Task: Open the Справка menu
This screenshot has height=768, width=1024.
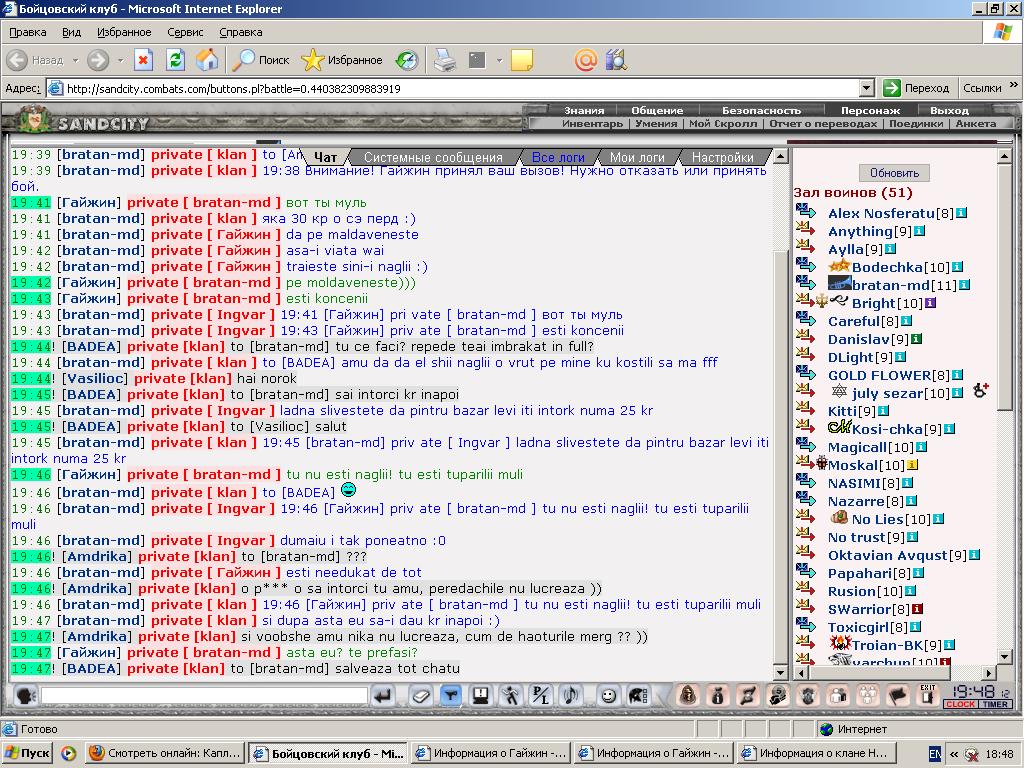Action: pyautogui.click(x=240, y=32)
